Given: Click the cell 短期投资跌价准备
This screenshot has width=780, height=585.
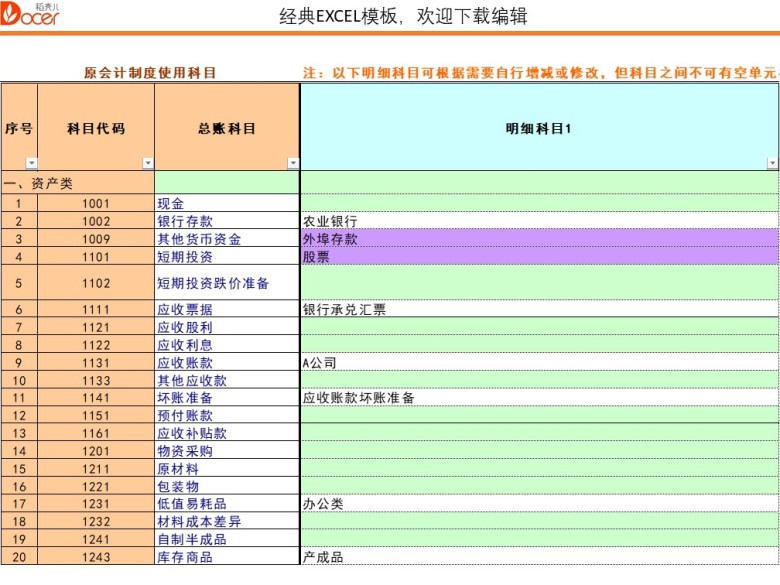Looking at the screenshot, I should pos(227,283).
